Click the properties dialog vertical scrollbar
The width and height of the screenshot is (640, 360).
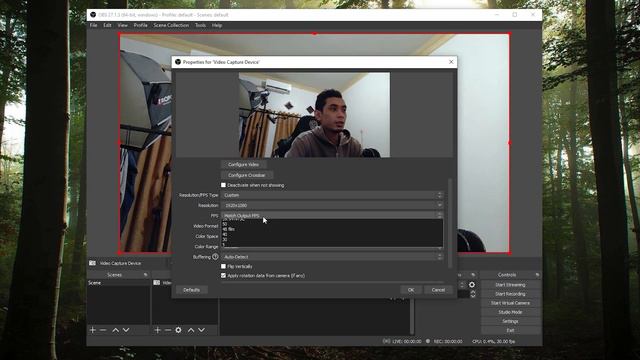[450, 223]
